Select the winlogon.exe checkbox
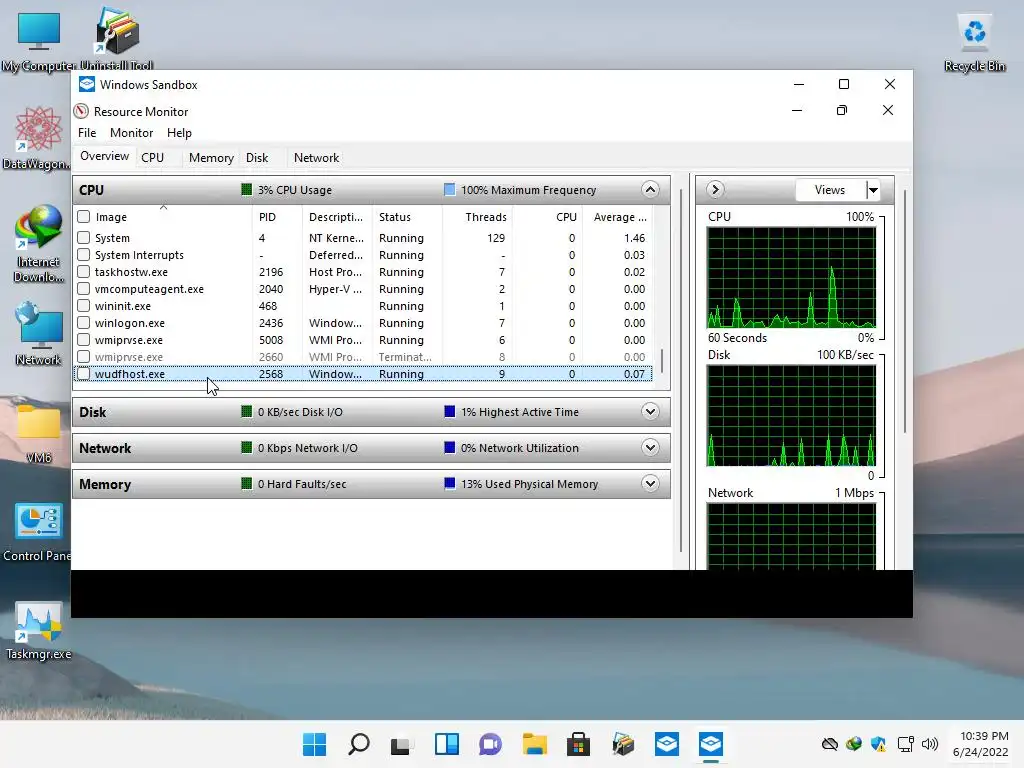Viewport: 1024px width, 768px height. coord(84,323)
